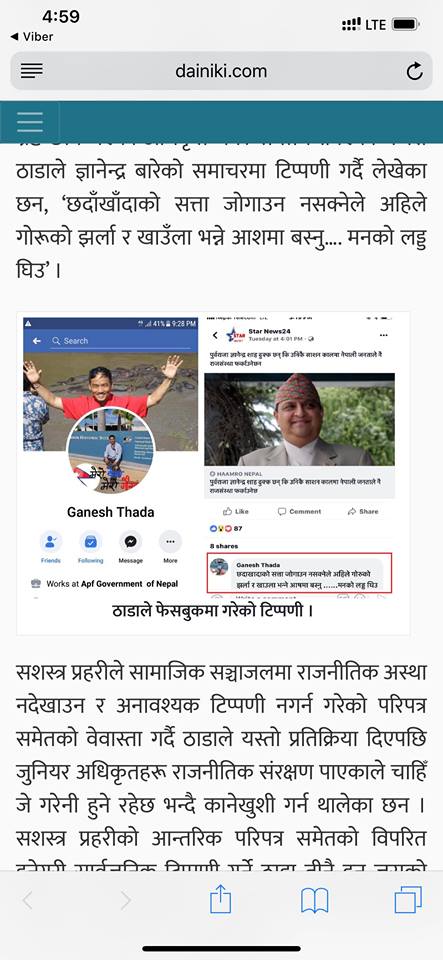
Task: Tap the former king photo thumbnail
Action: [300, 419]
